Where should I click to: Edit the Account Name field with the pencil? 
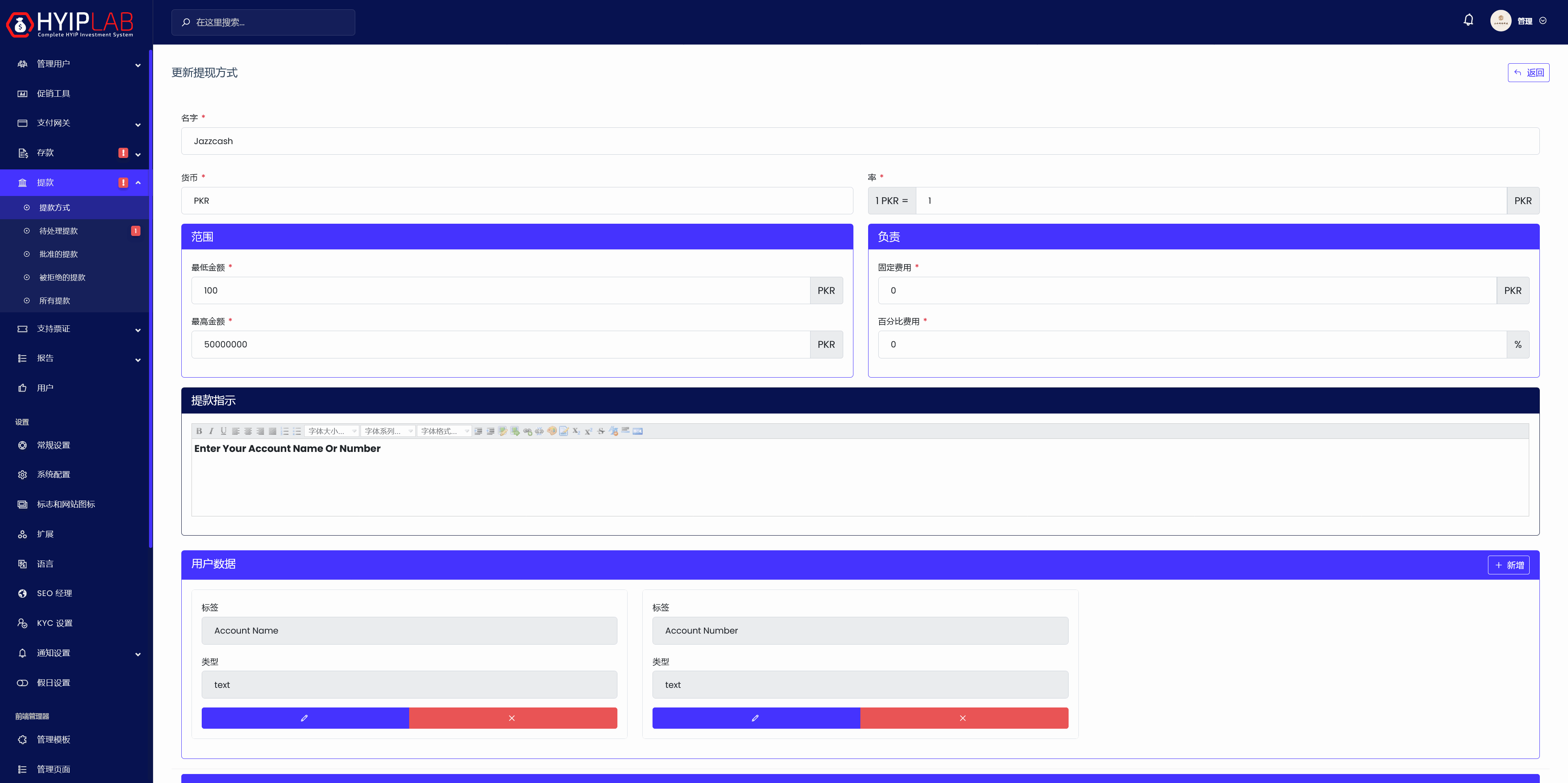(x=305, y=718)
